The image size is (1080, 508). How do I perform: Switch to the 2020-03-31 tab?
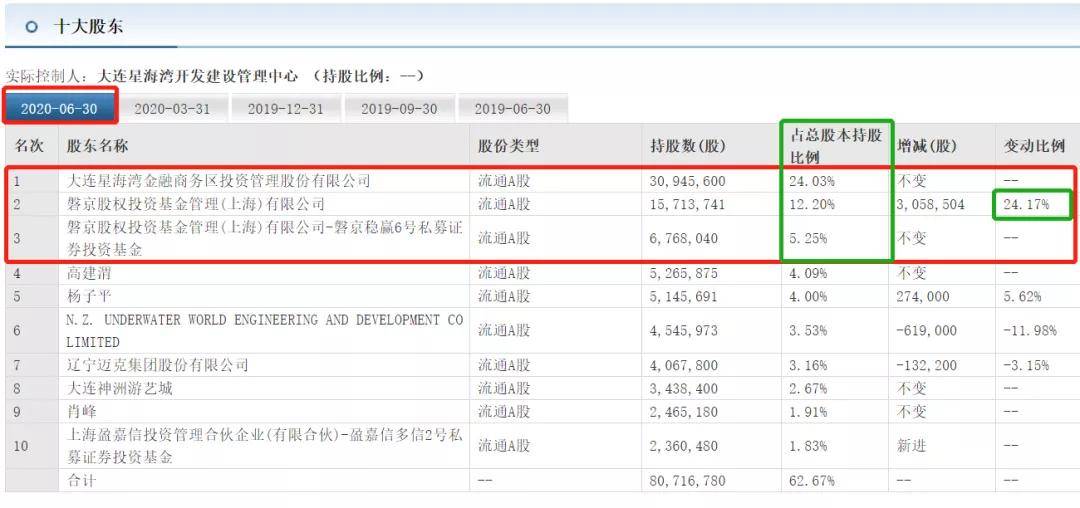172,108
